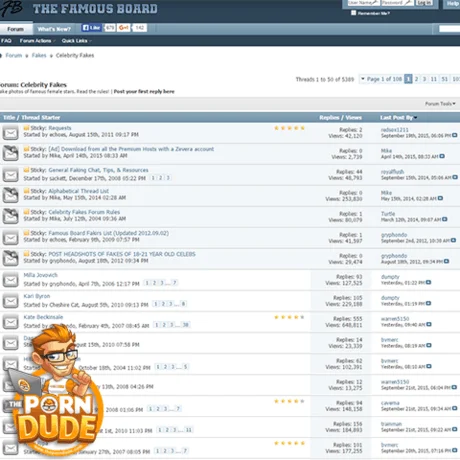
Task: Go to last post icon in royalflush row
Action: (x=455, y=177)
